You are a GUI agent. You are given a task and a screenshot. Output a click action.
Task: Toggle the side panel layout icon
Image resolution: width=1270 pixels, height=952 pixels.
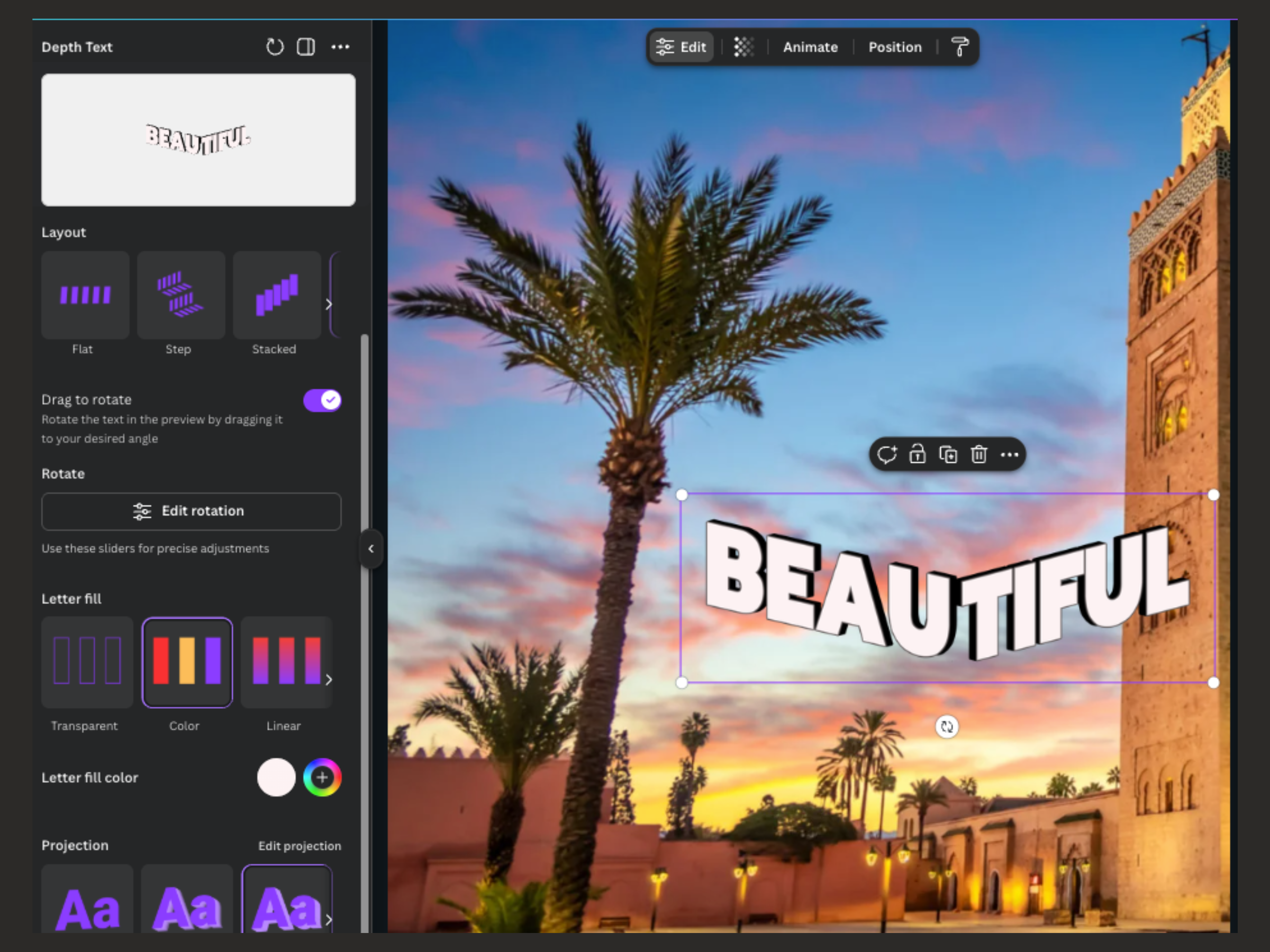pos(306,47)
